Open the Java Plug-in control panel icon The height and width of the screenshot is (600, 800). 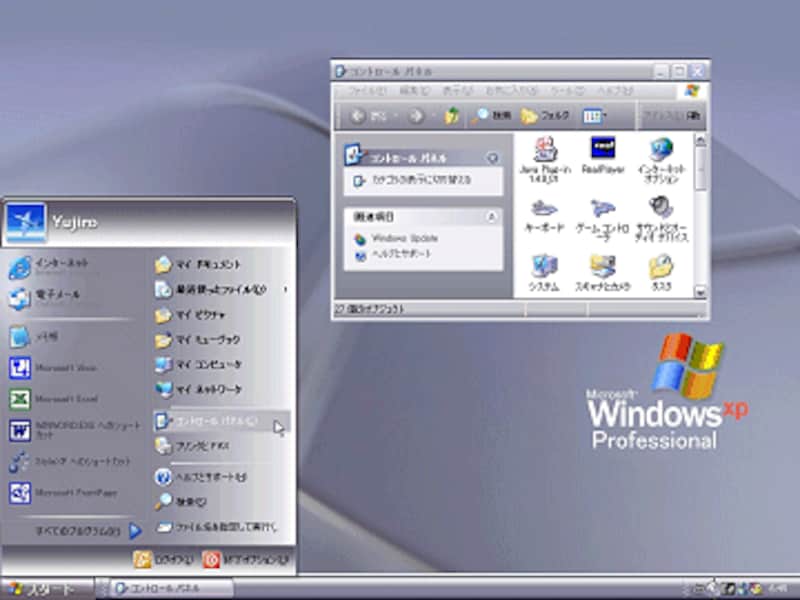coord(544,150)
